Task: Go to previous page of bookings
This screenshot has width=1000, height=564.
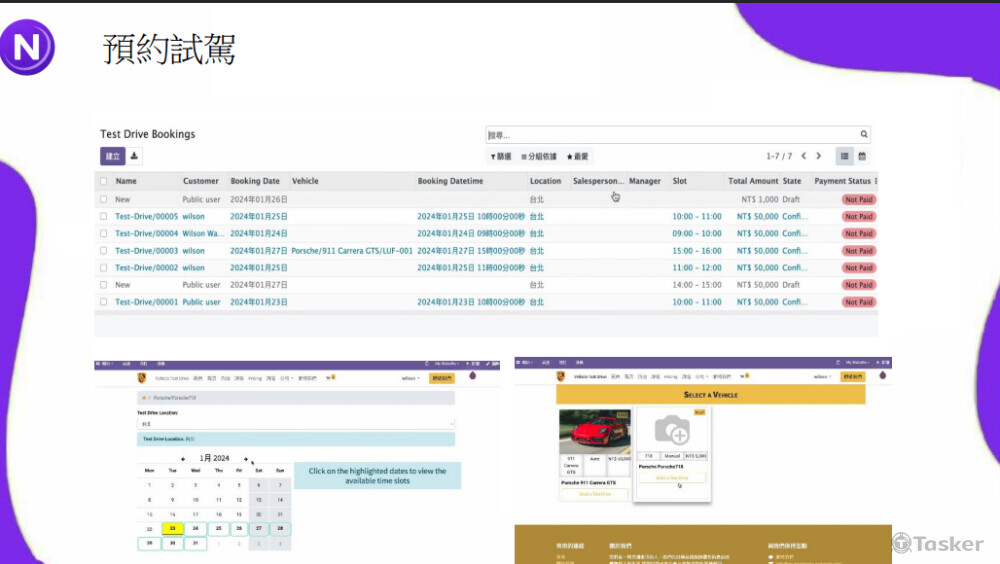Action: click(x=804, y=156)
